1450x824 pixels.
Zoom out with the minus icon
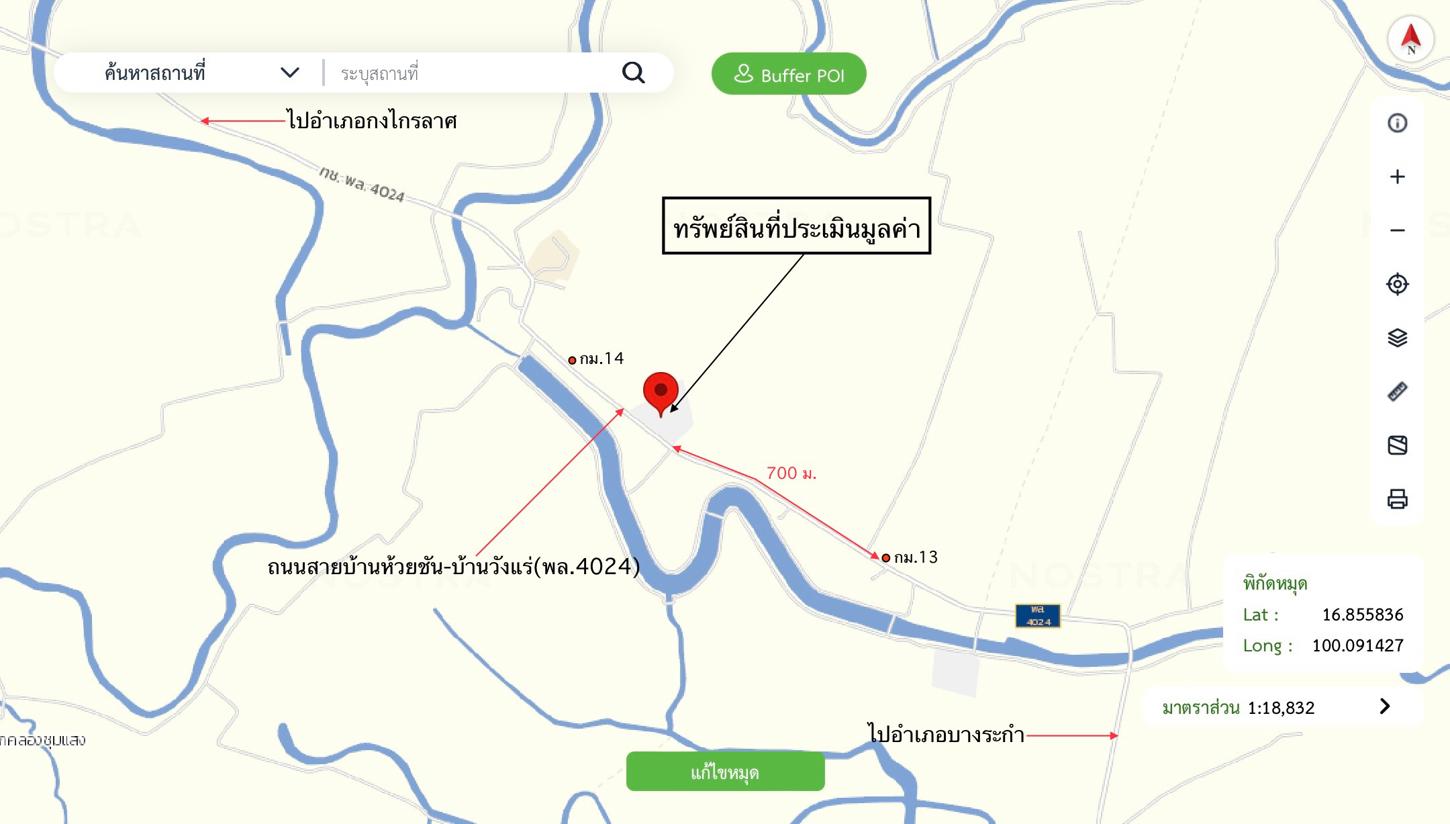point(1397,231)
